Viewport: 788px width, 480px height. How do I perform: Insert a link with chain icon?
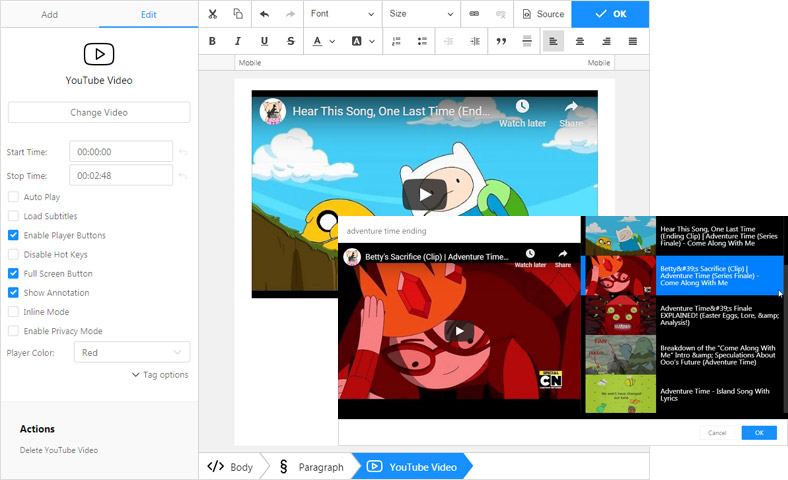click(474, 14)
